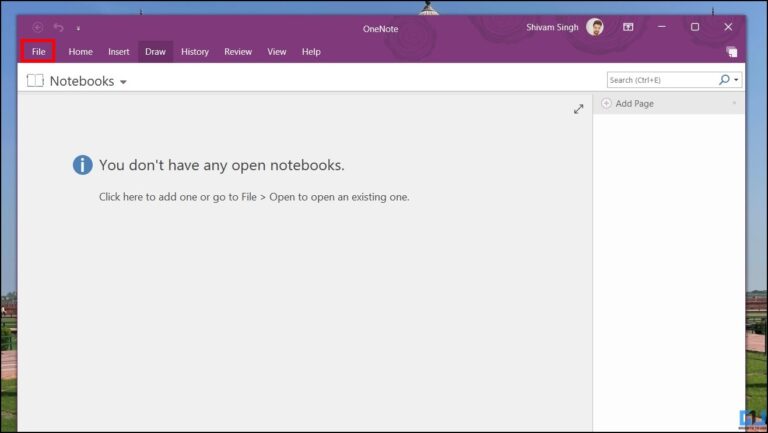Click the notebook icon beside Notebooks
This screenshot has width=768, height=433.
(35, 80)
